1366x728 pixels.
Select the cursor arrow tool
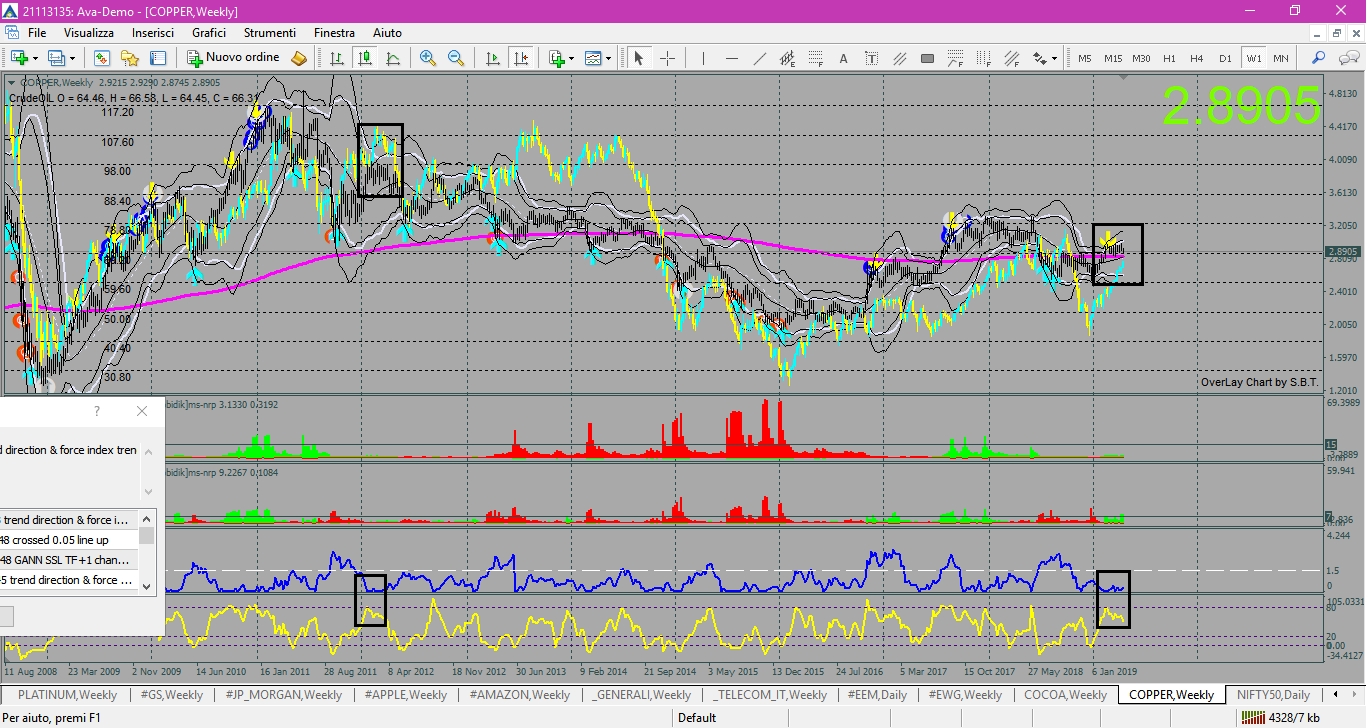tap(639, 58)
